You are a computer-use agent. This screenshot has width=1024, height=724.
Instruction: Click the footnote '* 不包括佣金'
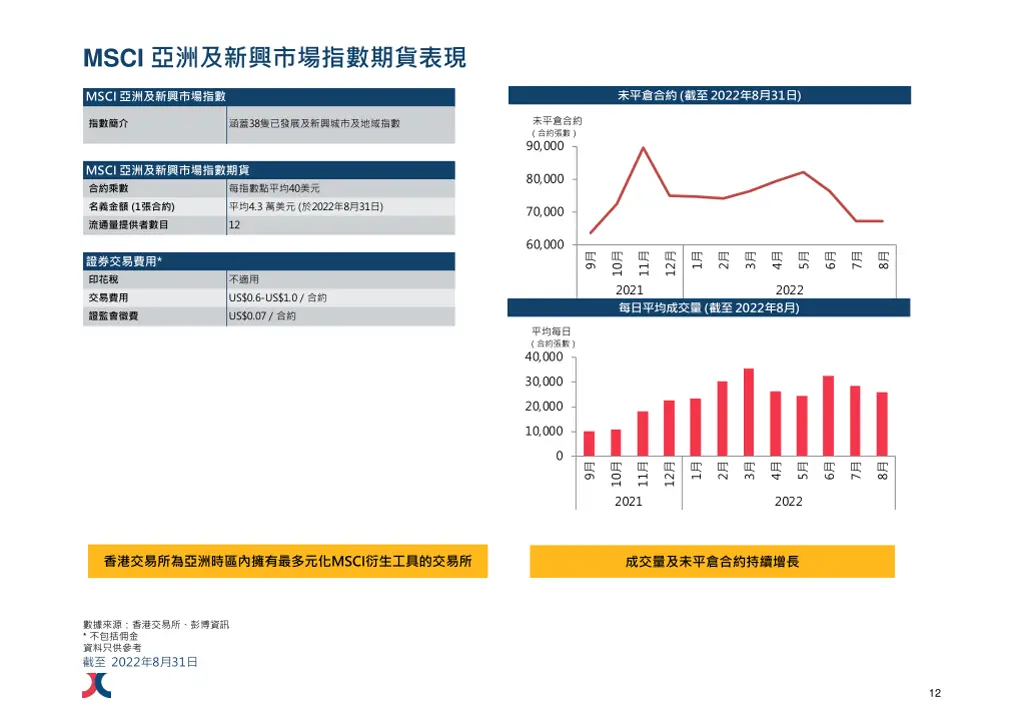click(x=110, y=636)
